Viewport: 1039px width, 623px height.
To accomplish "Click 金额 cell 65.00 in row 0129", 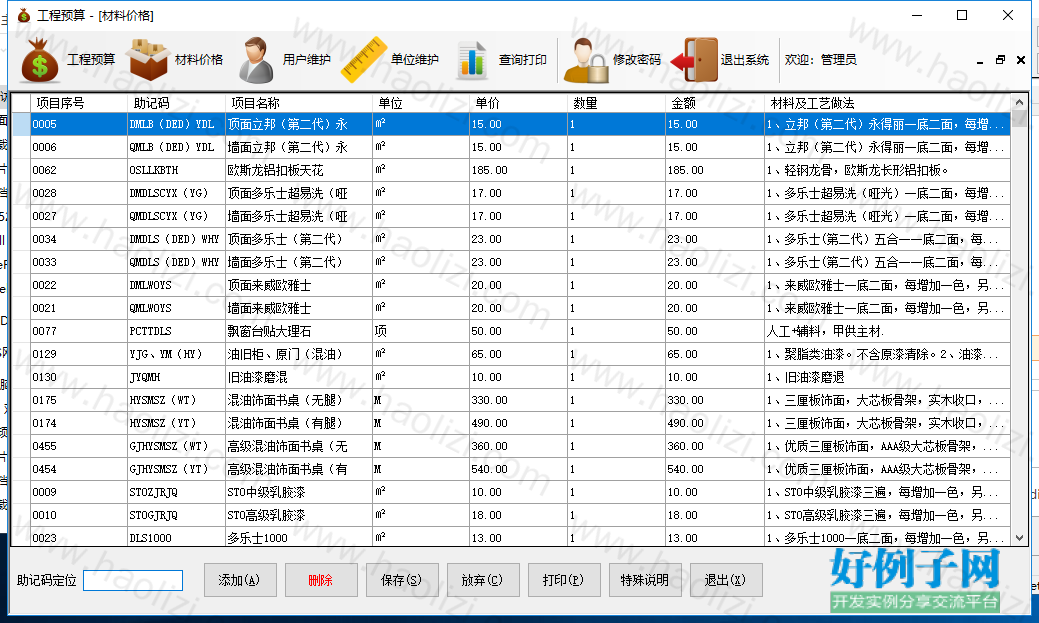I will (714, 355).
